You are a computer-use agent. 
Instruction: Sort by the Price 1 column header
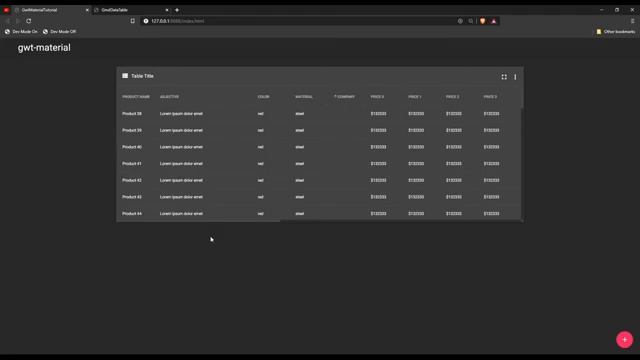tap(415, 97)
